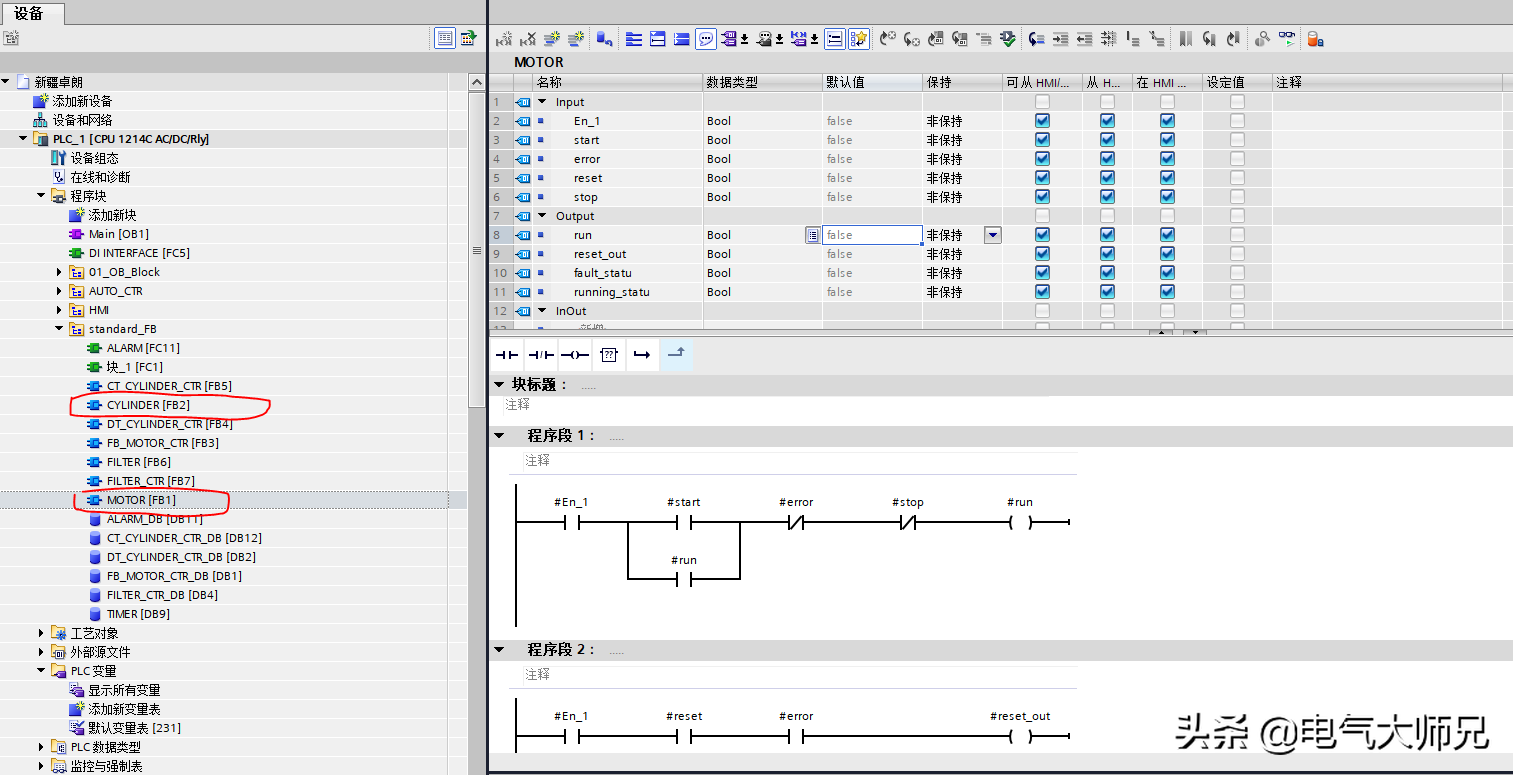Collapse the Input section in interface table
This screenshot has width=1513, height=775.
click(x=543, y=102)
